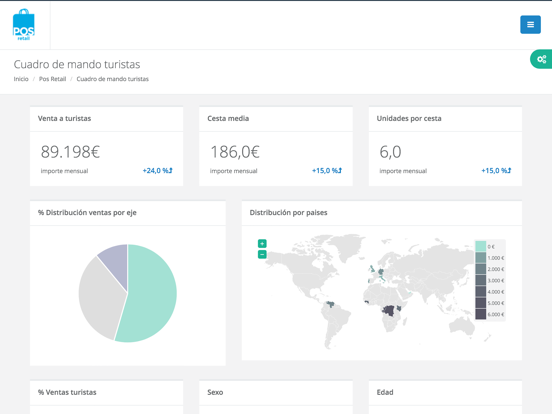Click the Venta a turistas card title
552x414 pixels.
64,119
